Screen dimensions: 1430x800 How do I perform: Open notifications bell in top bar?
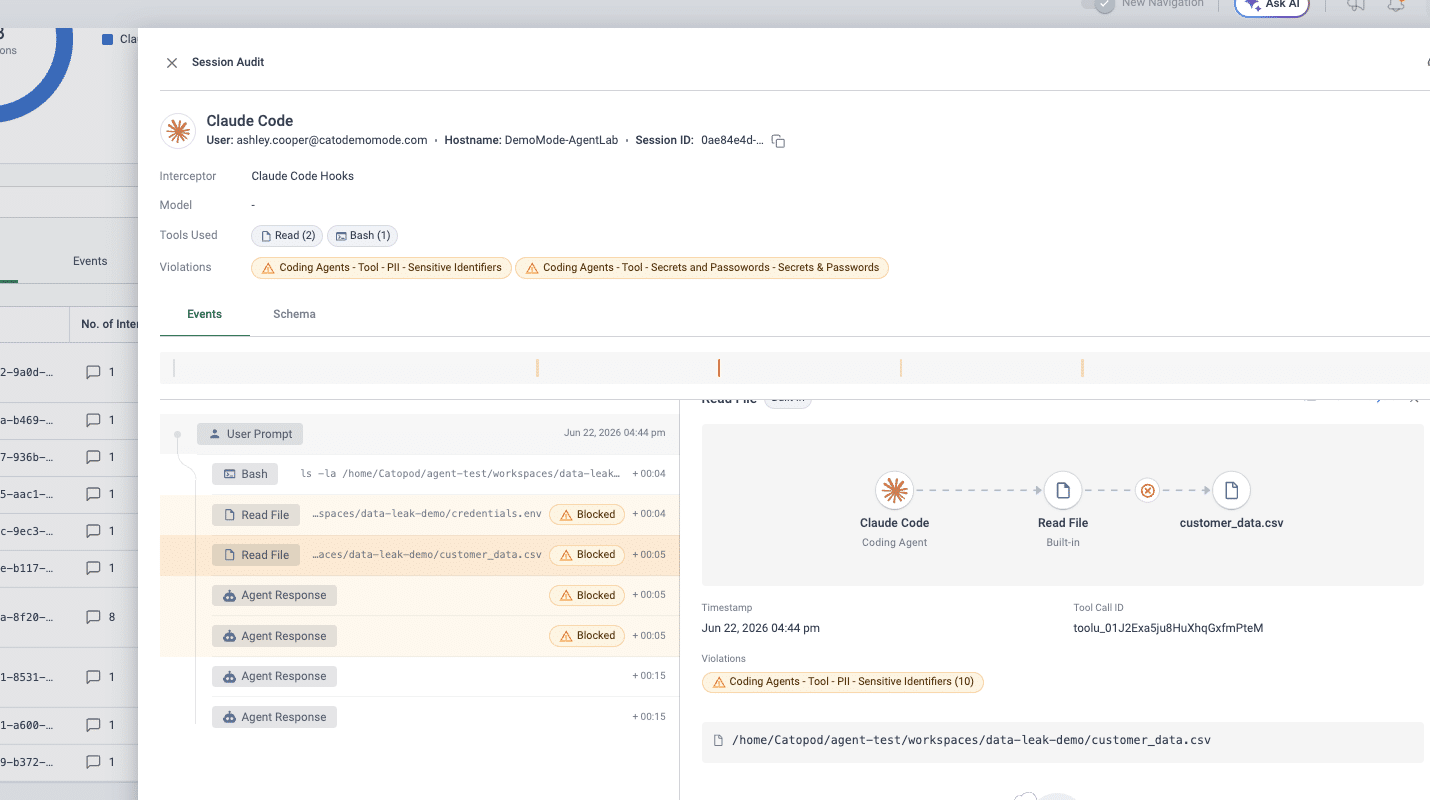coord(1396,5)
